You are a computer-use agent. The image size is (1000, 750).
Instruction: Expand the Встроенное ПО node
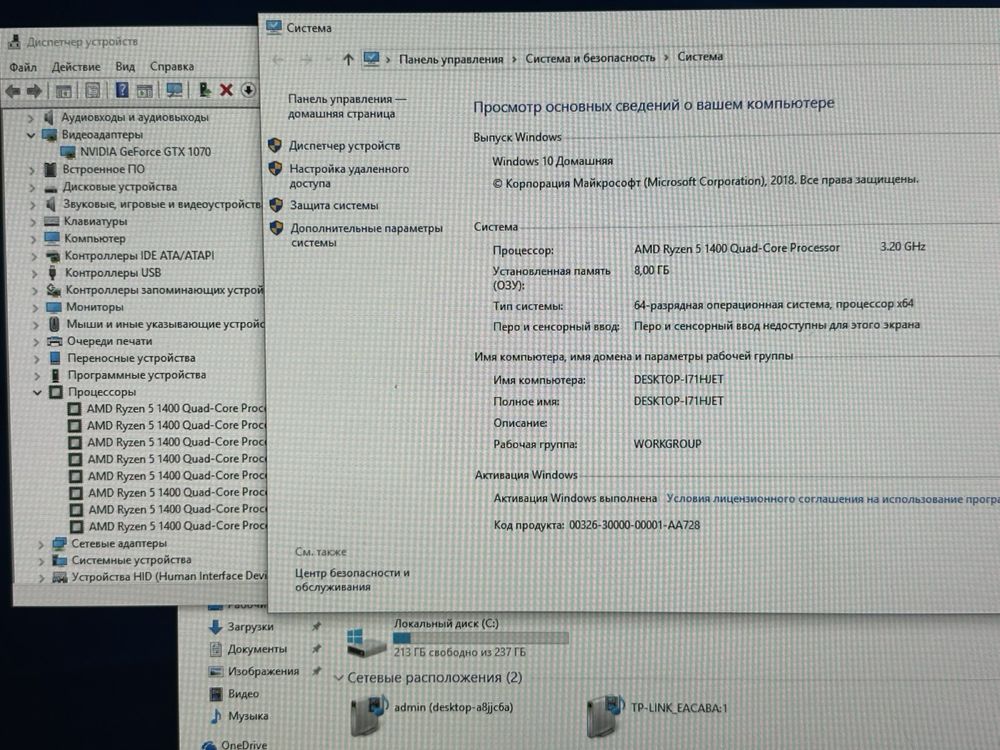pyautogui.click(x=31, y=170)
